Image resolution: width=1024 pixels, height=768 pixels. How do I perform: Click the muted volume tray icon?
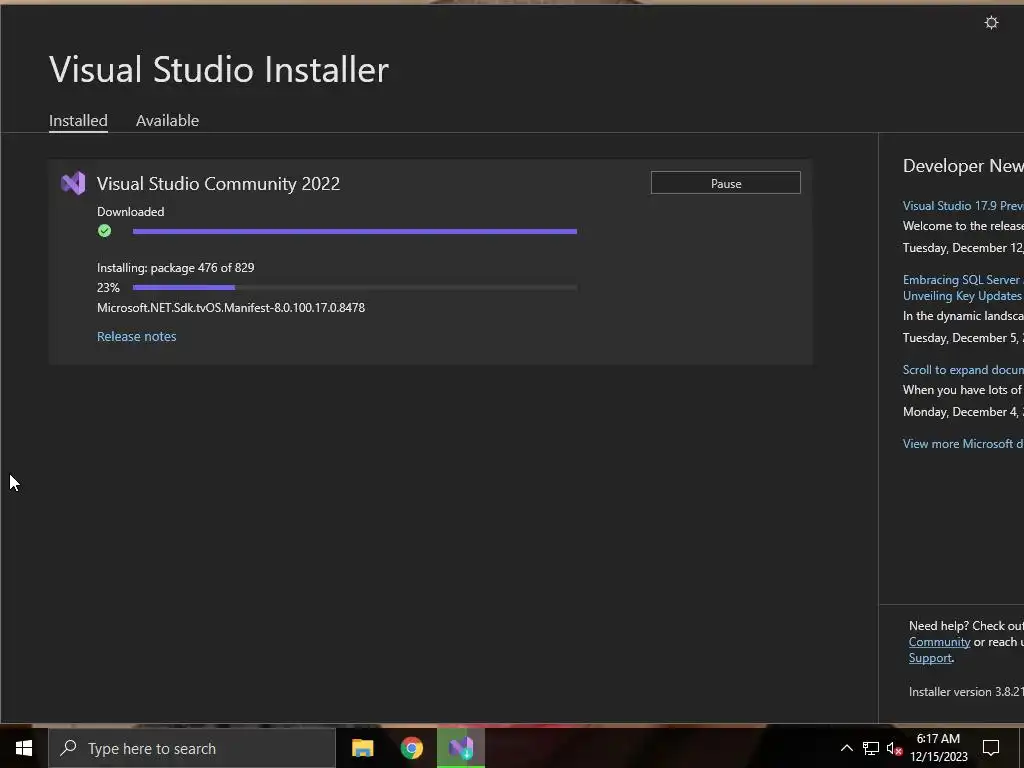pyautogui.click(x=894, y=748)
